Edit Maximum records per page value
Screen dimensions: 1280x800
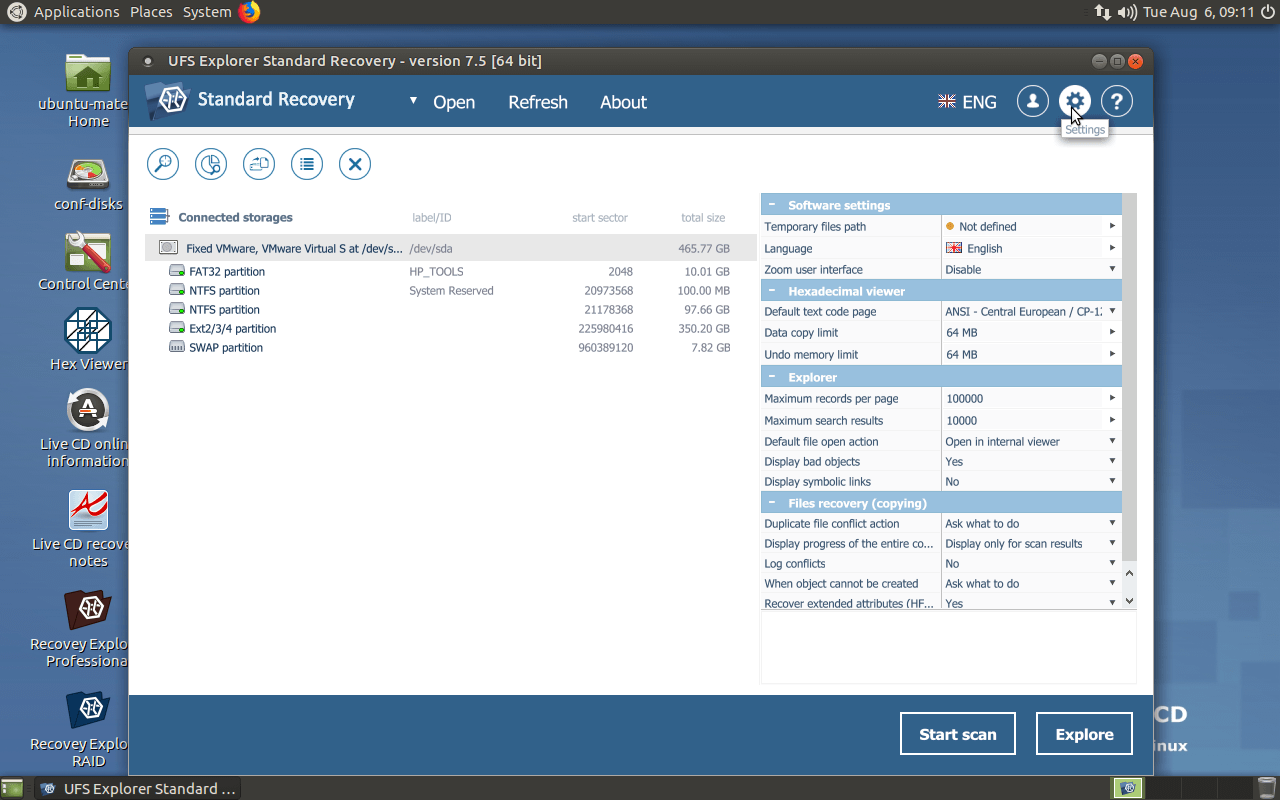(1031, 398)
